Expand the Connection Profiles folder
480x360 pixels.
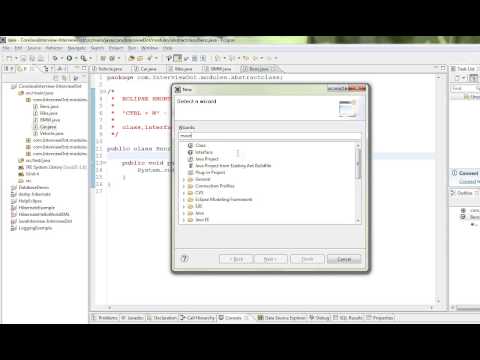184,186
